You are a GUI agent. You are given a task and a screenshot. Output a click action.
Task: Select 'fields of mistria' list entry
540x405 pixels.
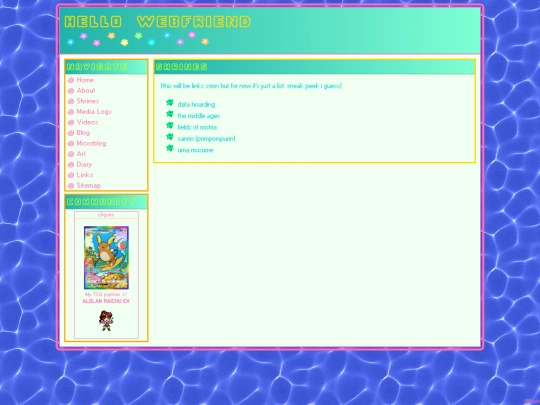(197, 127)
